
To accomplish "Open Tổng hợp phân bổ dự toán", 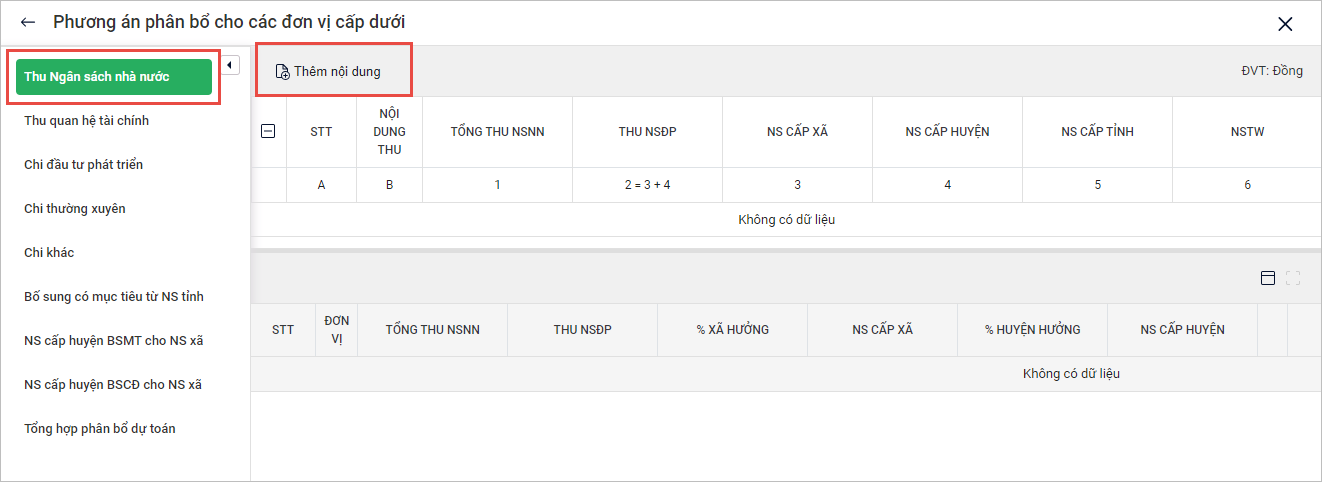I will click(x=100, y=429).
